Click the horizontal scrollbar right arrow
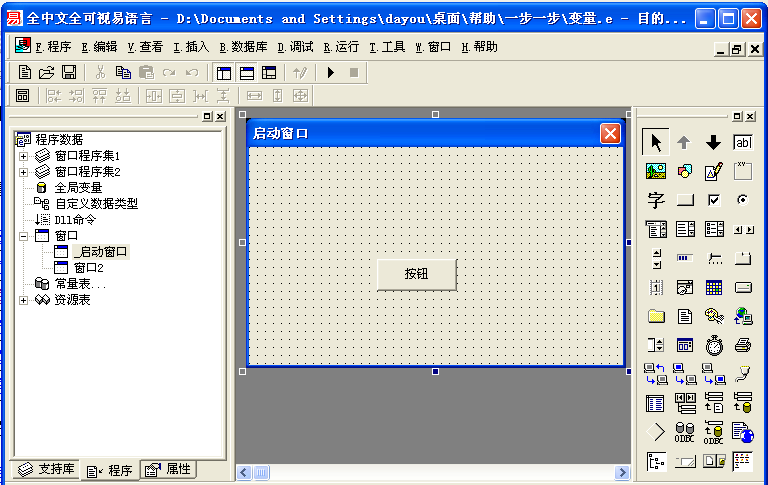 pyautogui.click(x=622, y=473)
